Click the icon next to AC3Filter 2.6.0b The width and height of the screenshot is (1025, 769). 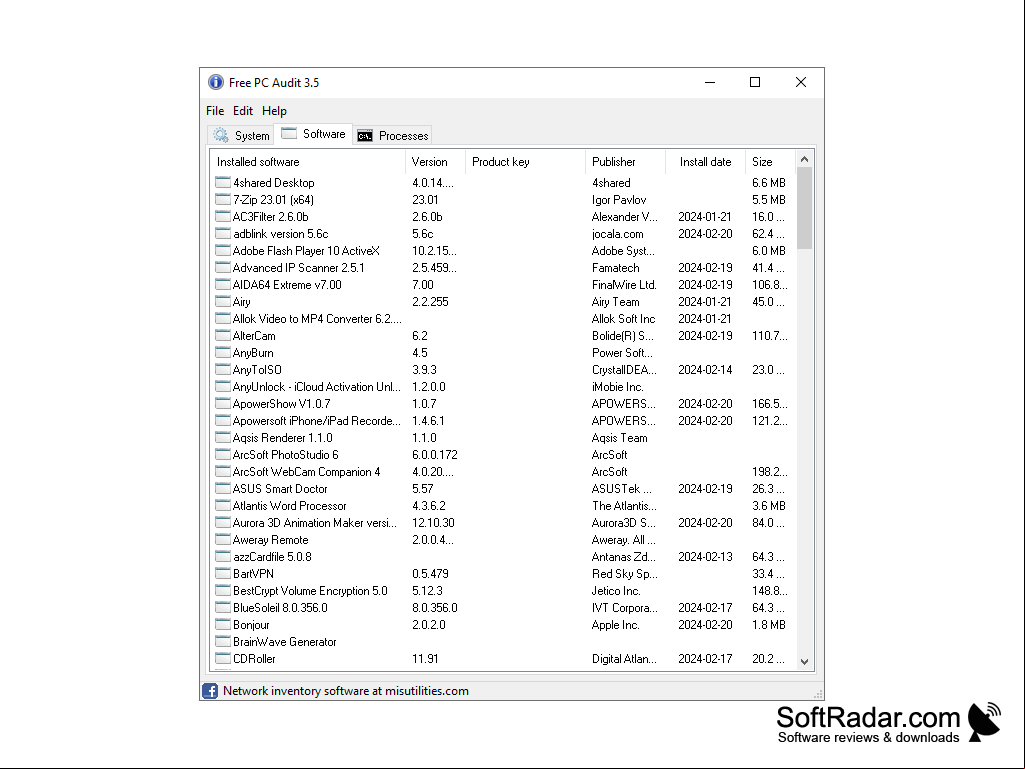tap(223, 216)
